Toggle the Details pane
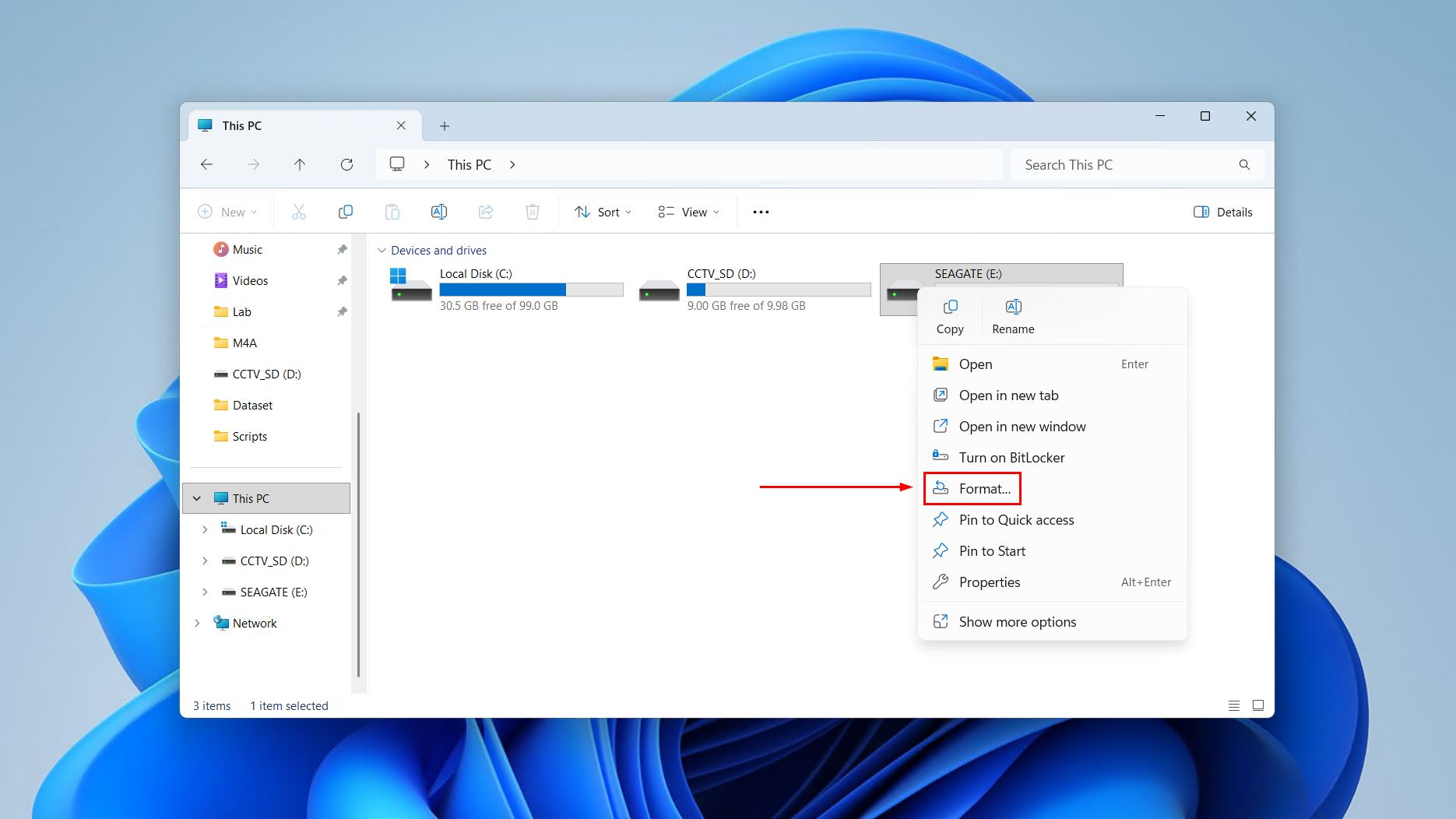 pyautogui.click(x=1222, y=212)
